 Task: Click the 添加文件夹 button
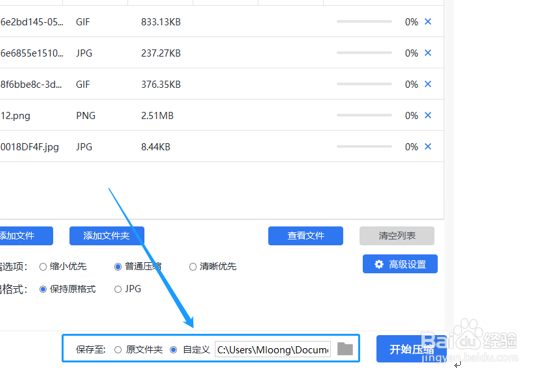click(106, 236)
